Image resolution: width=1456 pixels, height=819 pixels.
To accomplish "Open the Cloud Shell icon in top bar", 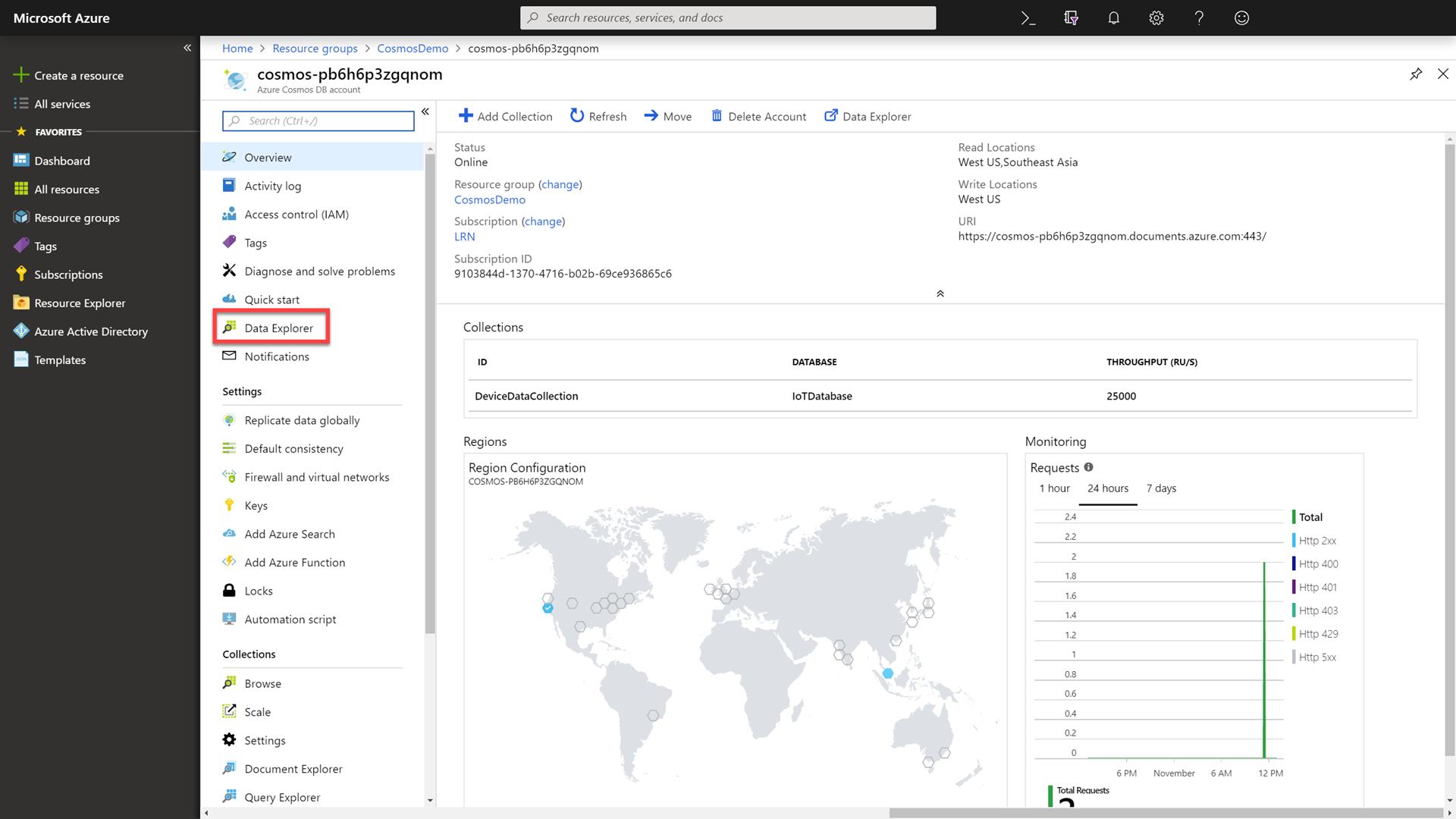I will click(1028, 18).
